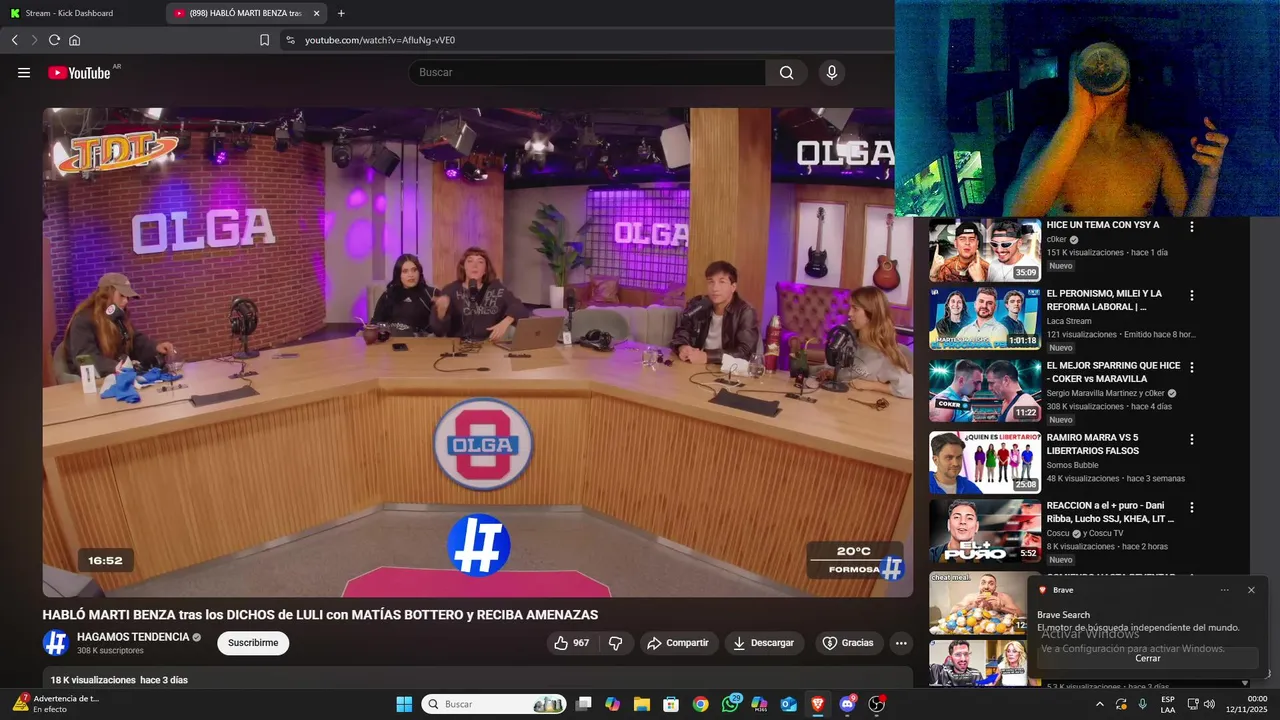1280x720 pixels.
Task: Focus the Buscar search field on YouTube
Action: (x=588, y=72)
